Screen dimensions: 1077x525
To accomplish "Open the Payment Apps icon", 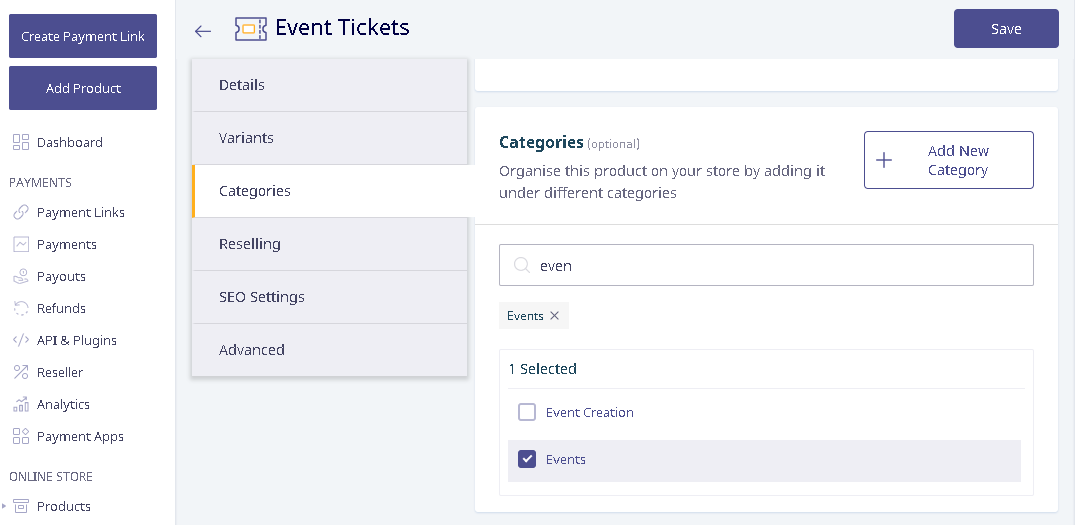I will [x=21, y=436].
